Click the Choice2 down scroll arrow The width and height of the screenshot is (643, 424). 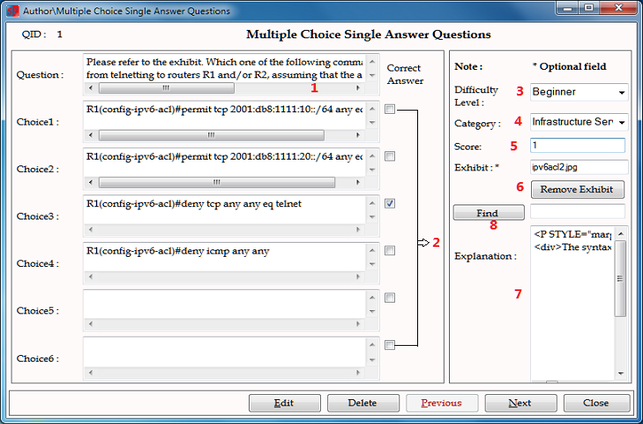pyautogui.click(x=372, y=170)
